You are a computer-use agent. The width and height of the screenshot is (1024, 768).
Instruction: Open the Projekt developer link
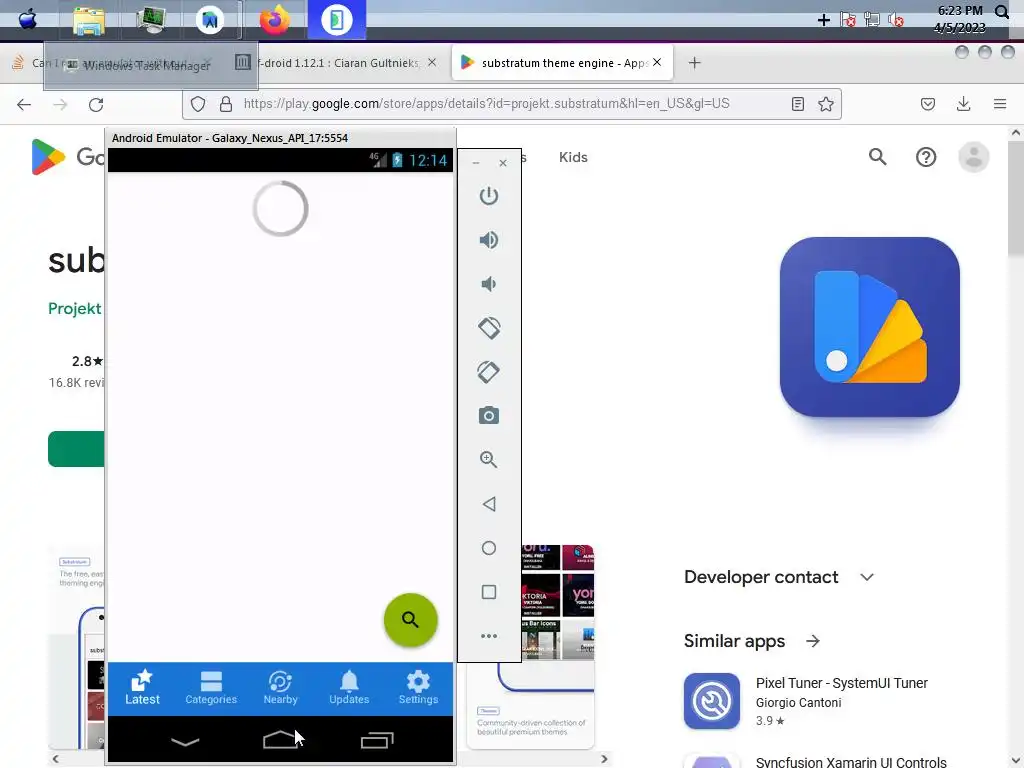coord(75,308)
